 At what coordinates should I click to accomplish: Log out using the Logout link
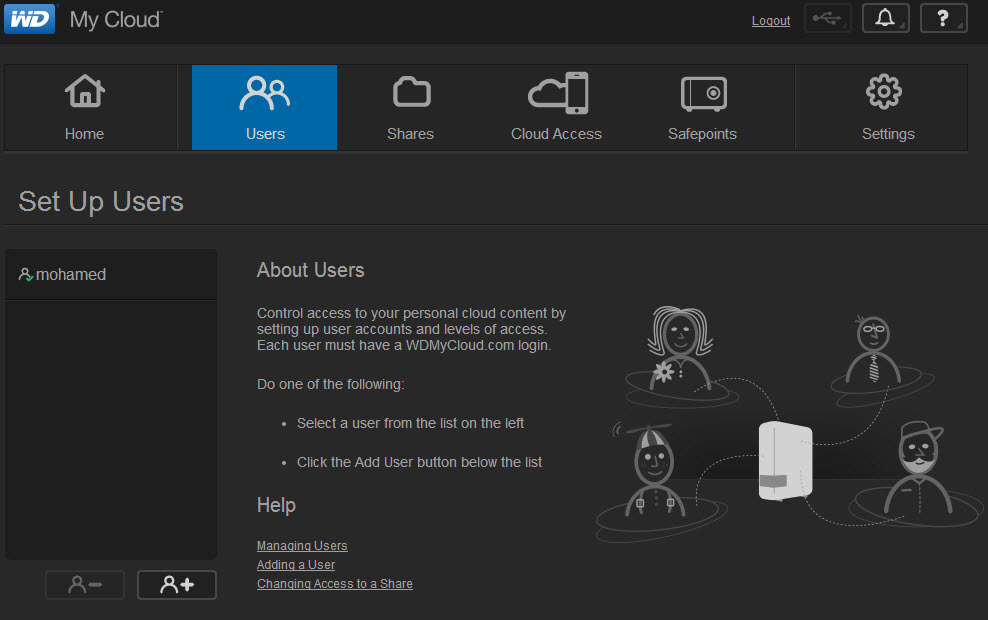[771, 21]
